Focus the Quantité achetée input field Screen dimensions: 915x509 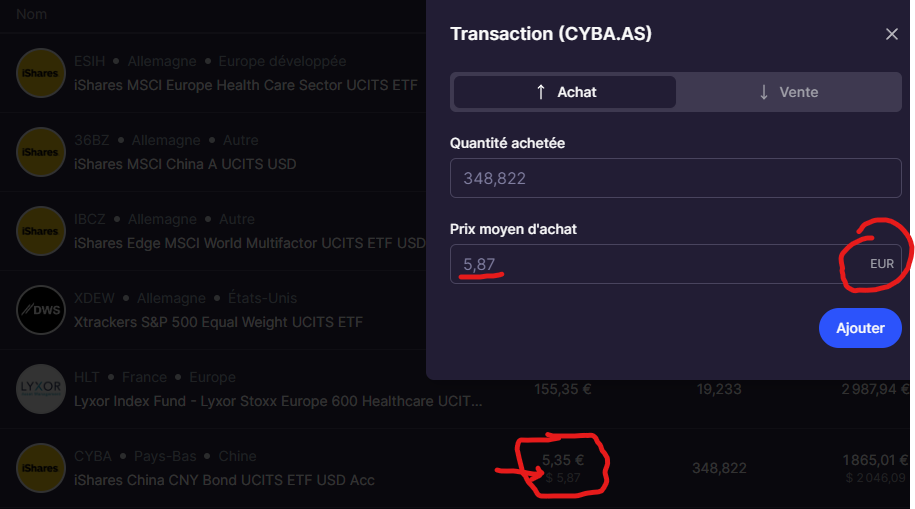675,179
